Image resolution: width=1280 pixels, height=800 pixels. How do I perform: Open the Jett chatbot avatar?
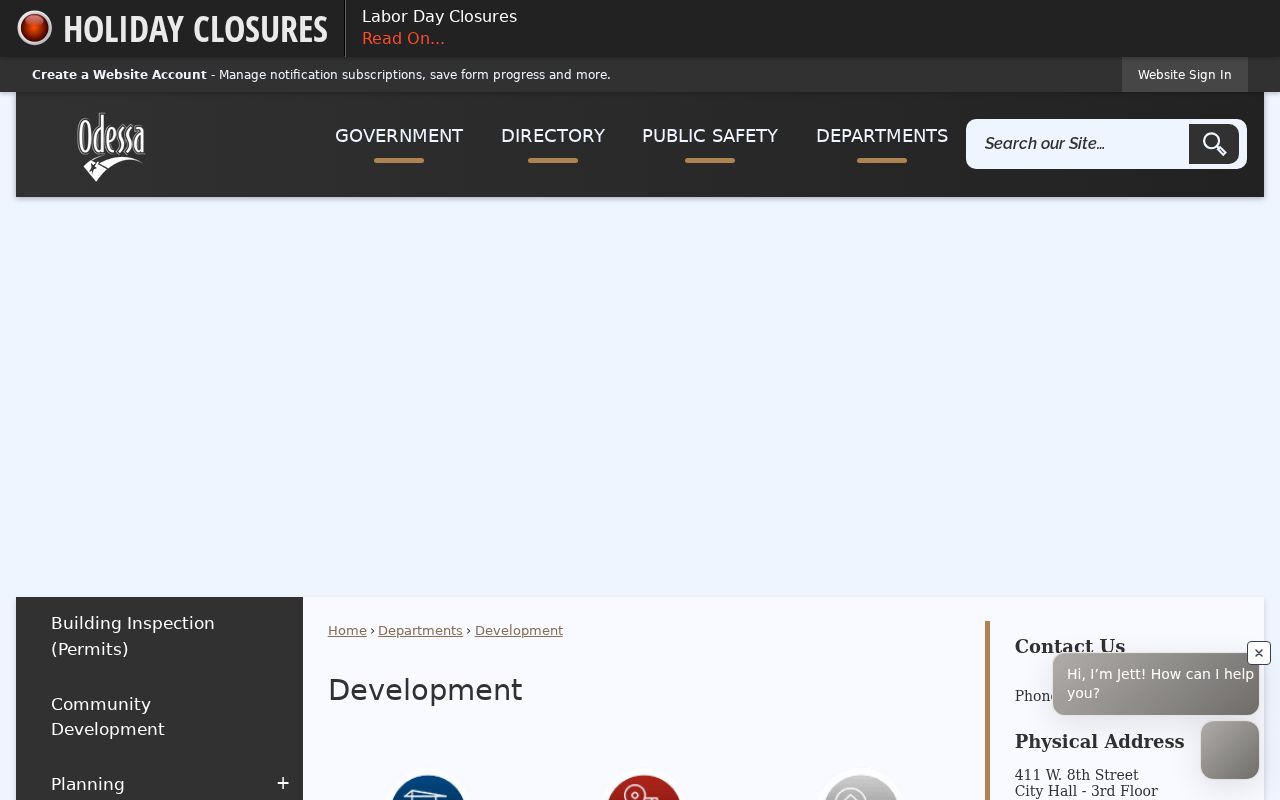(1230, 750)
